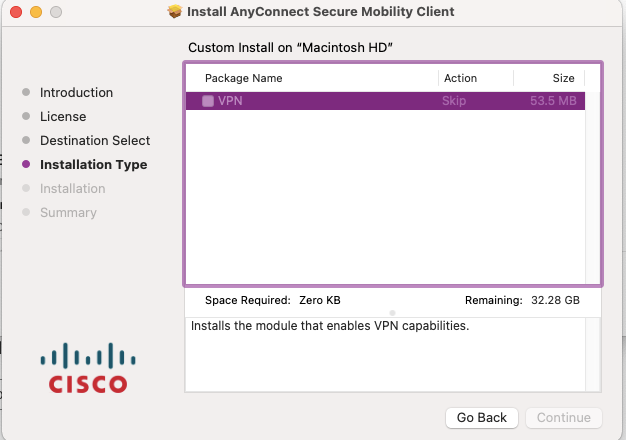
Task: Select the VPN package row name
Action: pyautogui.click(x=230, y=101)
